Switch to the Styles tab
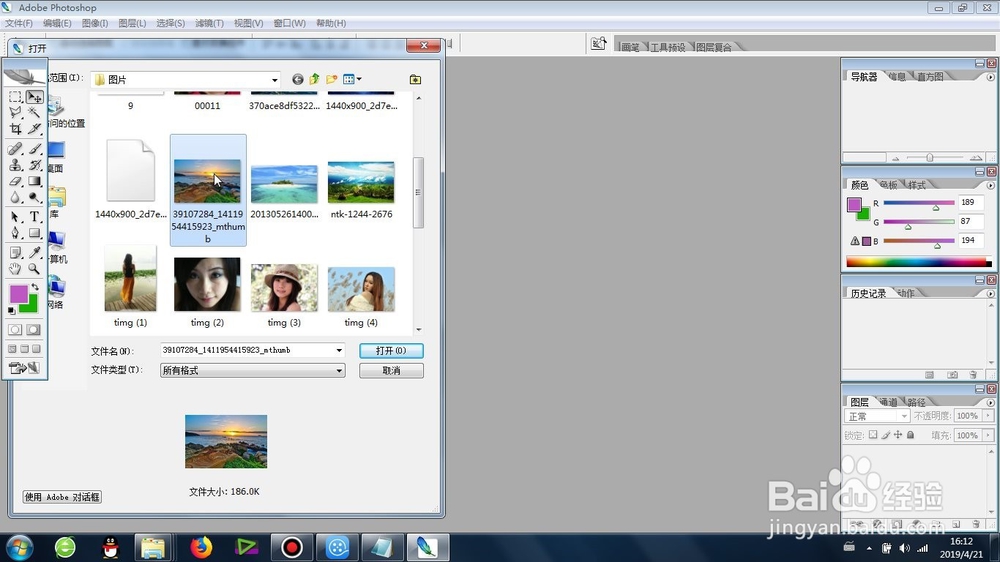This screenshot has height=562, width=1000. tap(916, 185)
